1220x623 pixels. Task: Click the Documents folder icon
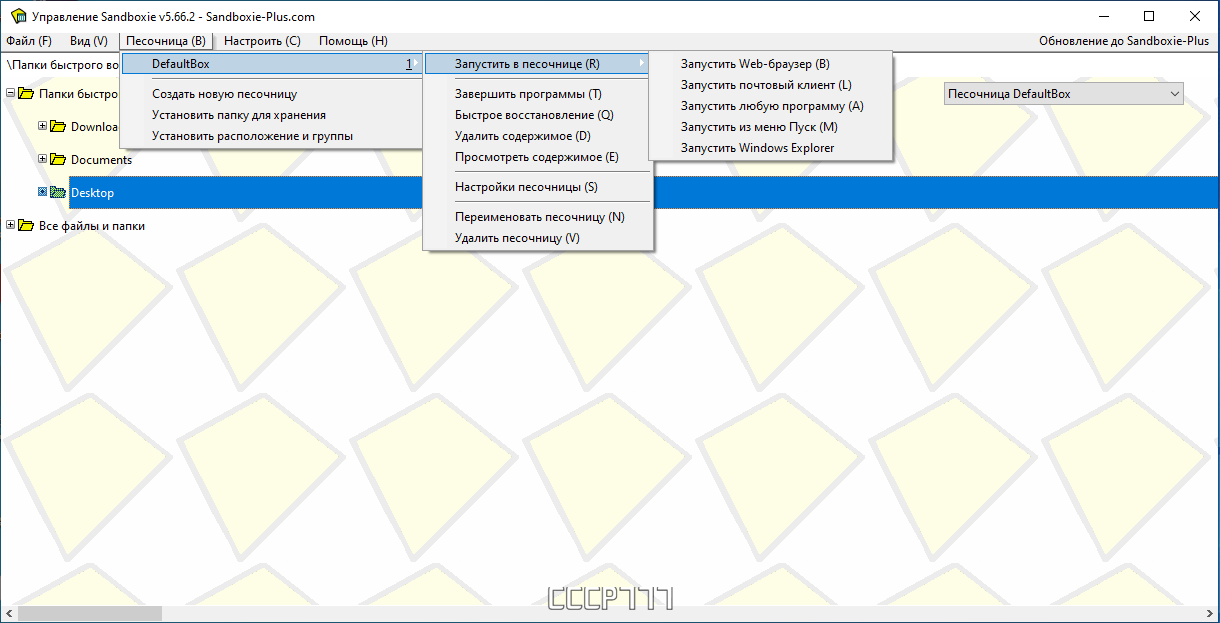click(x=58, y=159)
